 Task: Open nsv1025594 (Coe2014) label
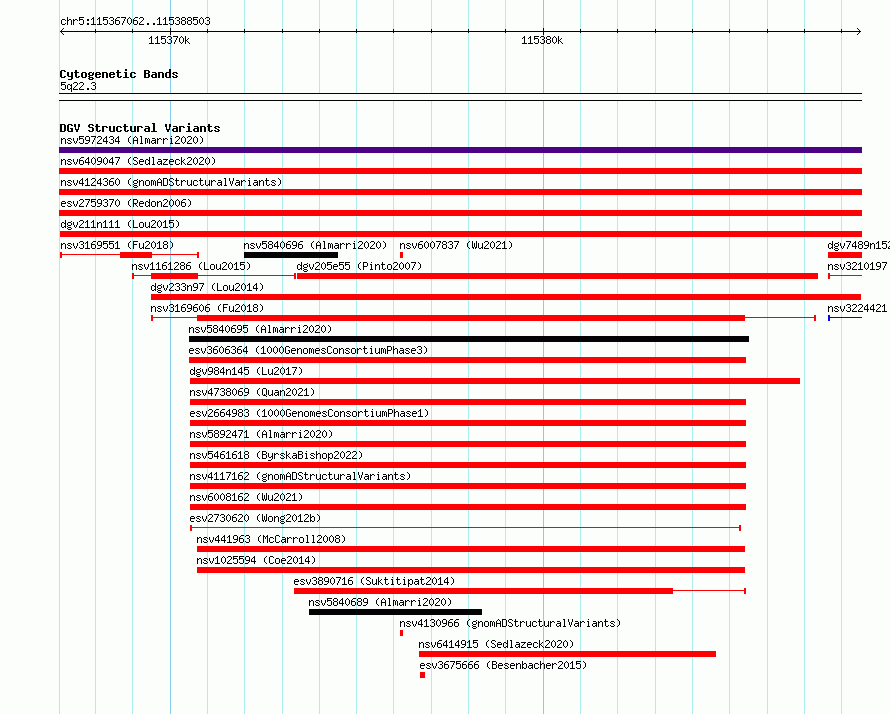(256, 560)
